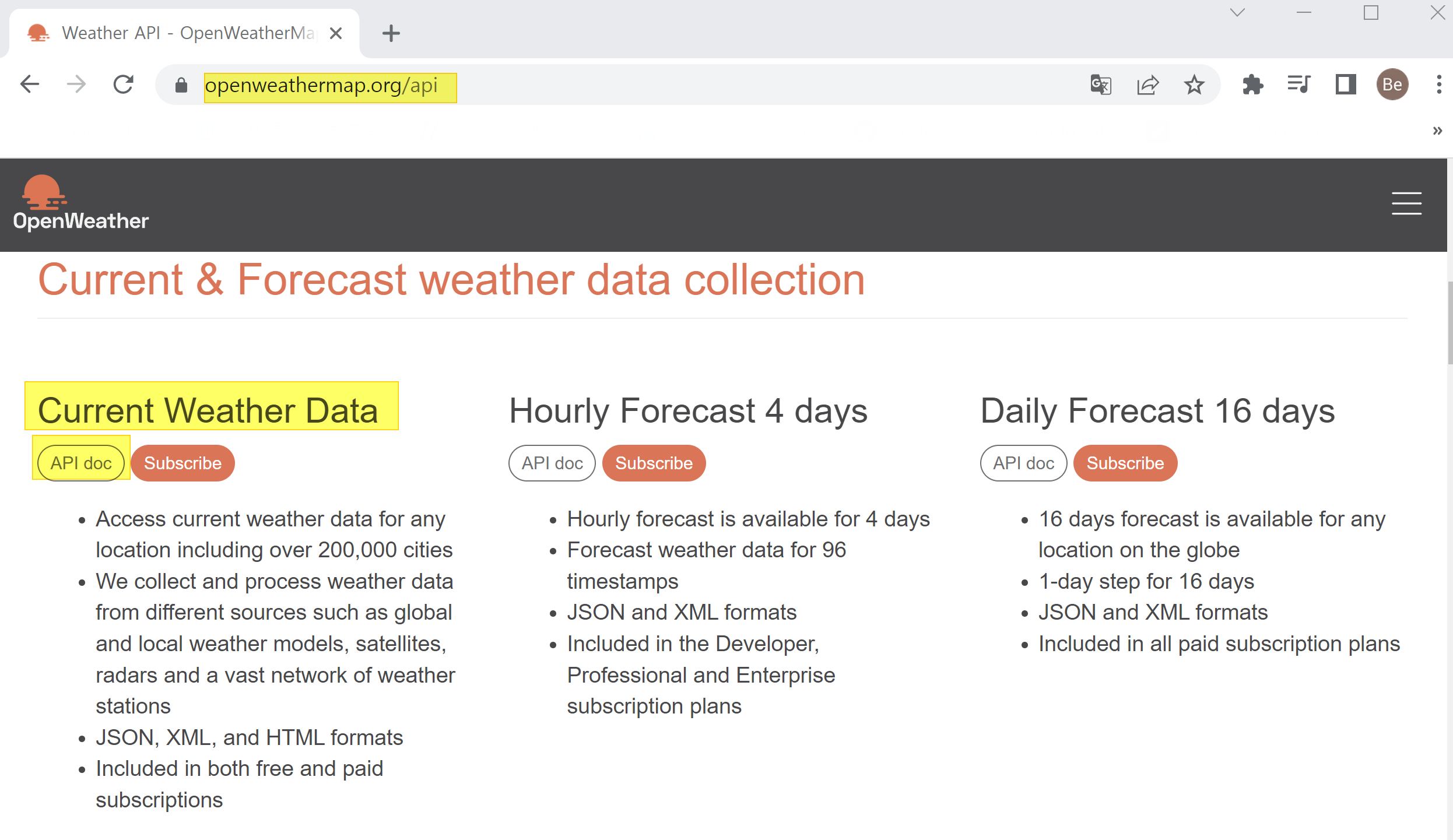Click '1-day step for 16 days' text
This screenshot has height=840, width=1453.
1146,581
